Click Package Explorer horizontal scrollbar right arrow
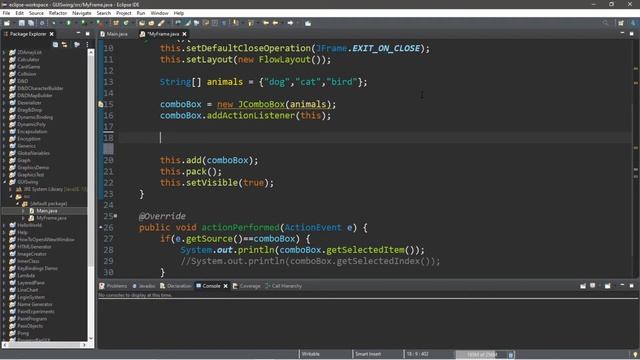640x360 pixels. [x=84, y=345]
